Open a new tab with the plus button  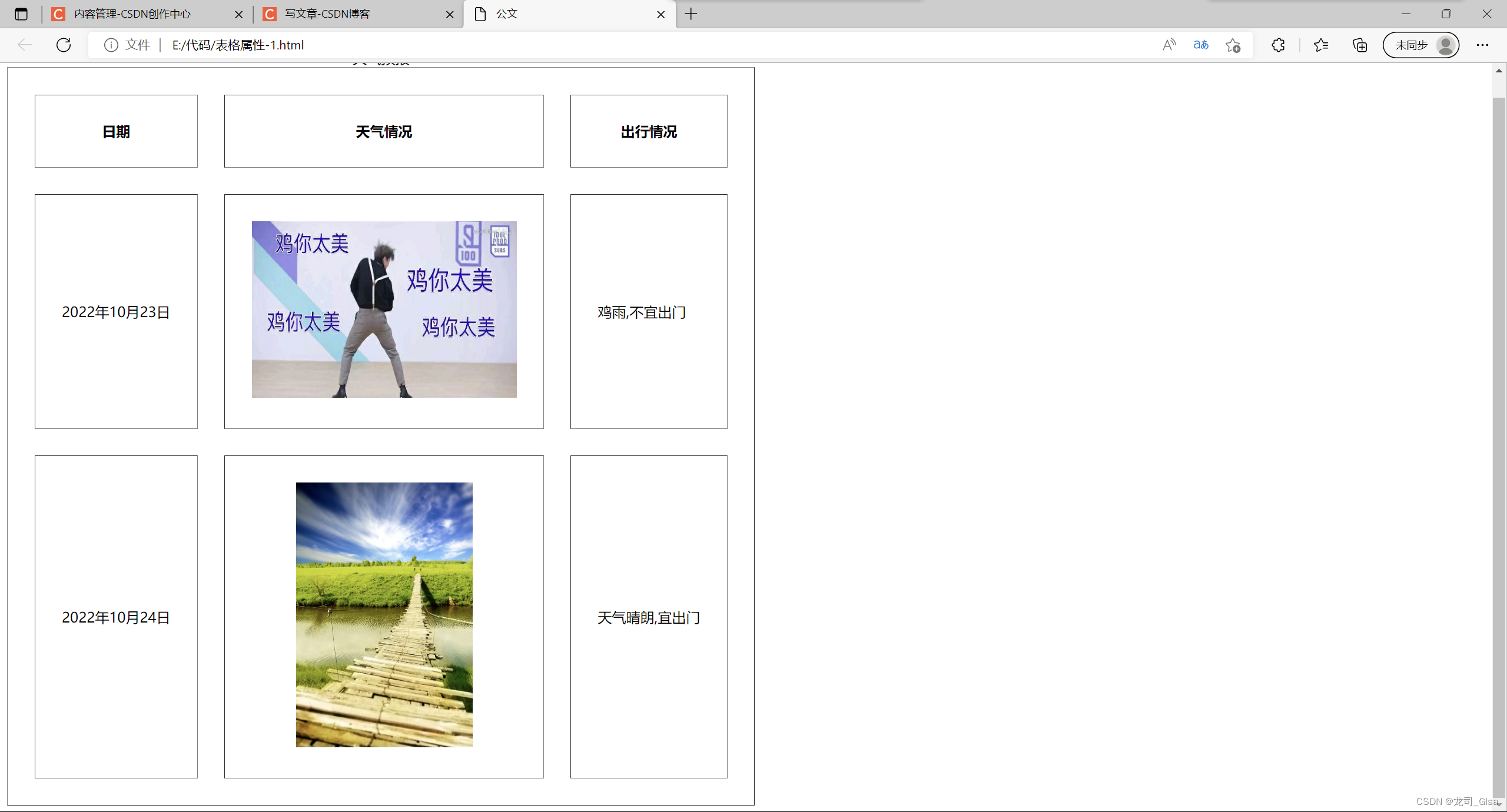point(691,14)
